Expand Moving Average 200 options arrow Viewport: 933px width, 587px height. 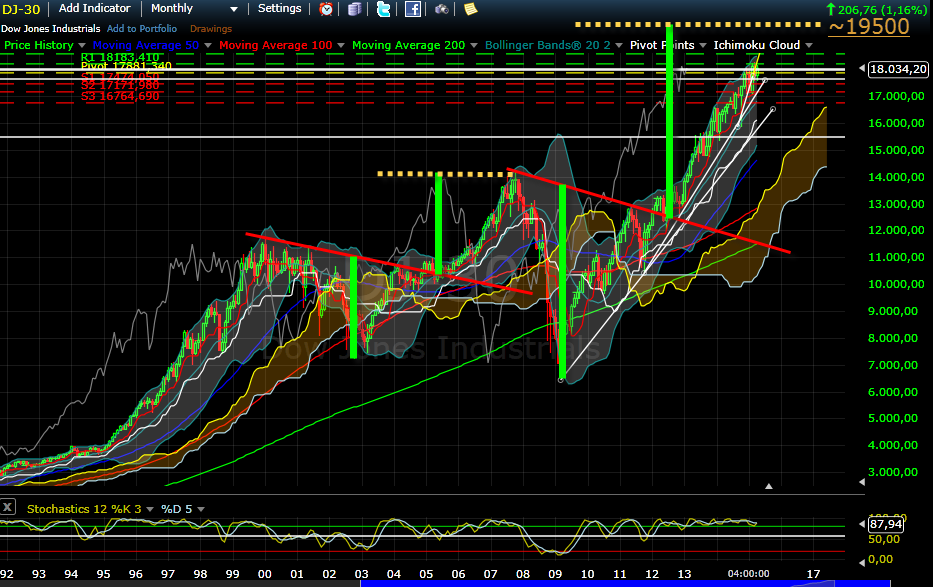click(x=474, y=45)
